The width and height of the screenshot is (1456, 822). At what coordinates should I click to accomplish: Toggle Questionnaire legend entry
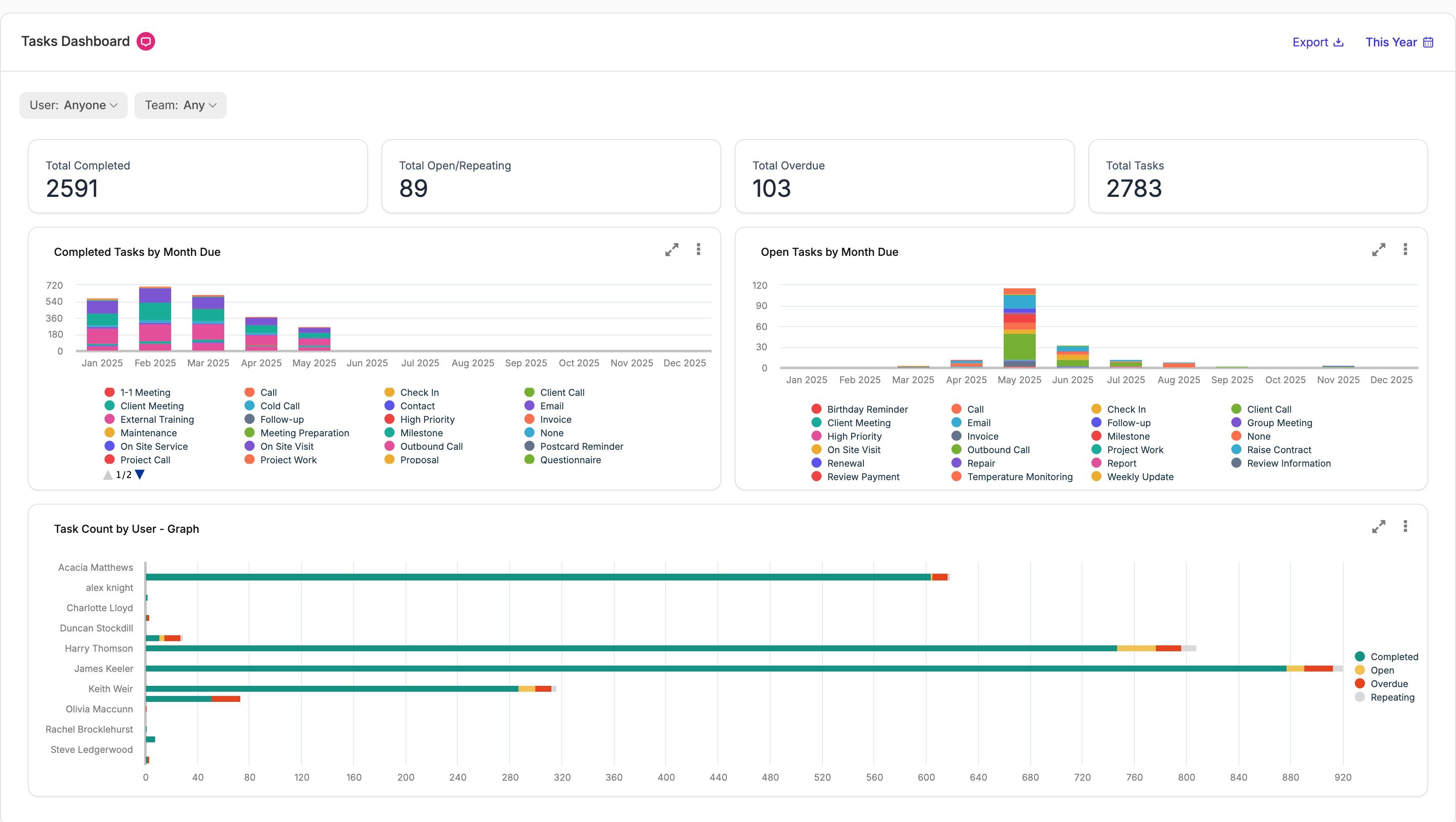(562, 460)
